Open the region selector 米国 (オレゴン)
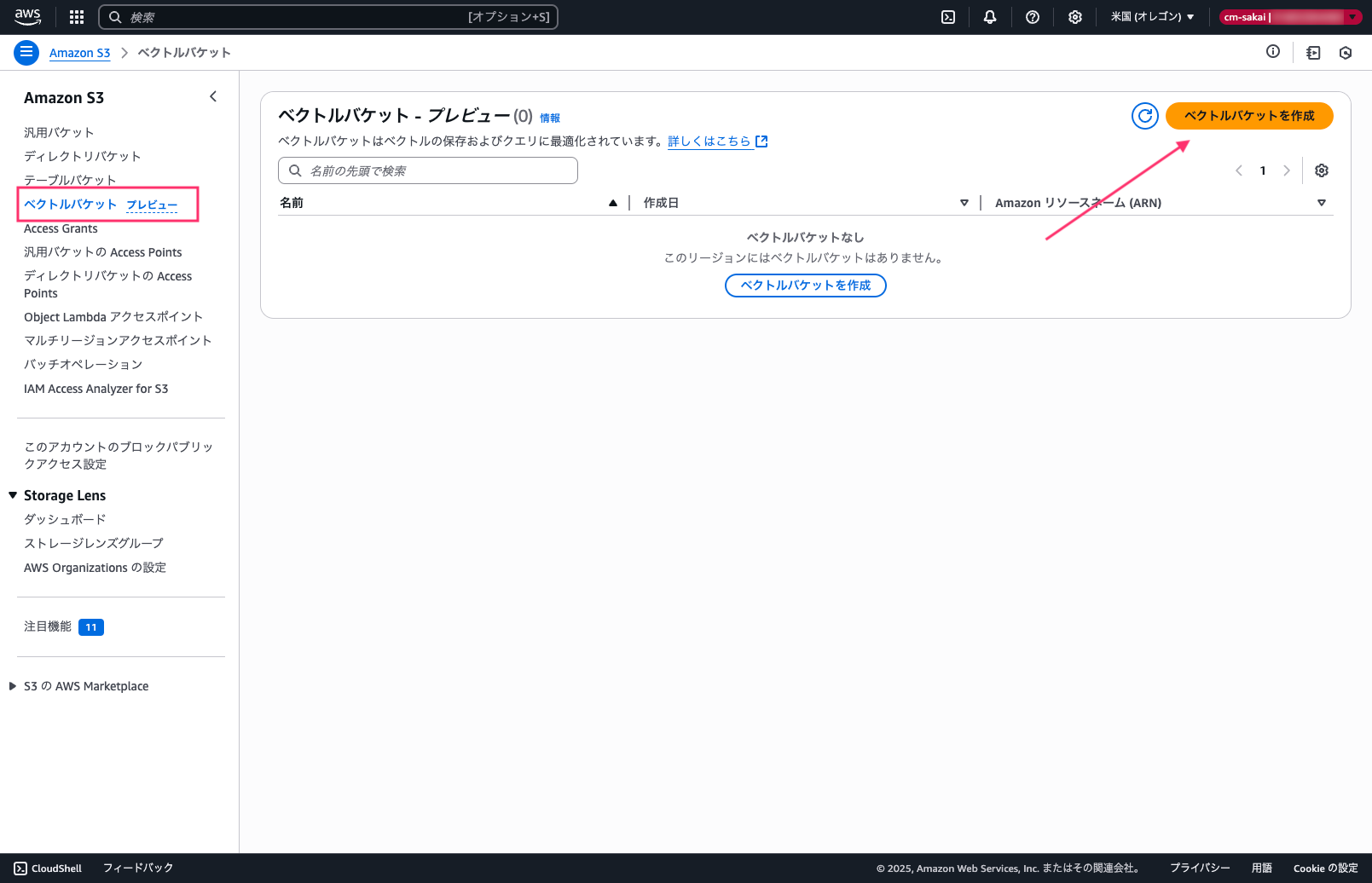The image size is (1372, 883). pos(1152,17)
